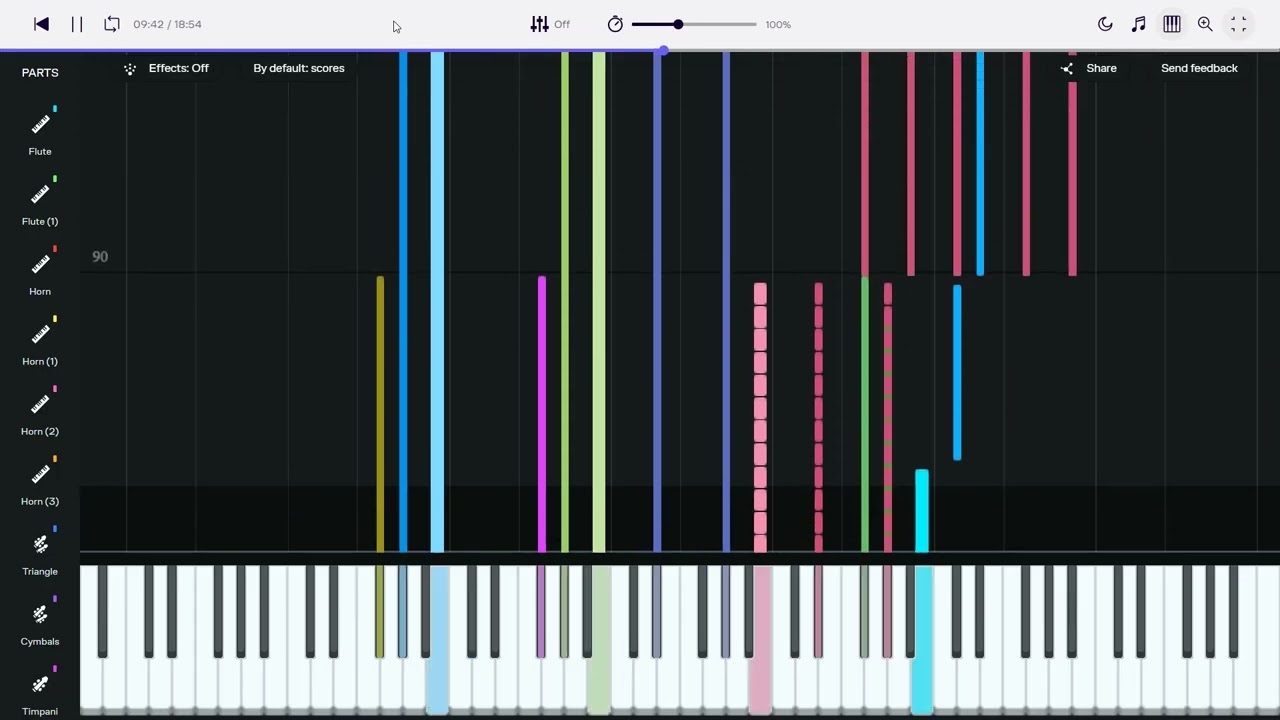Click the Flute label text
The width and height of the screenshot is (1280, 720).
[40, 151]
